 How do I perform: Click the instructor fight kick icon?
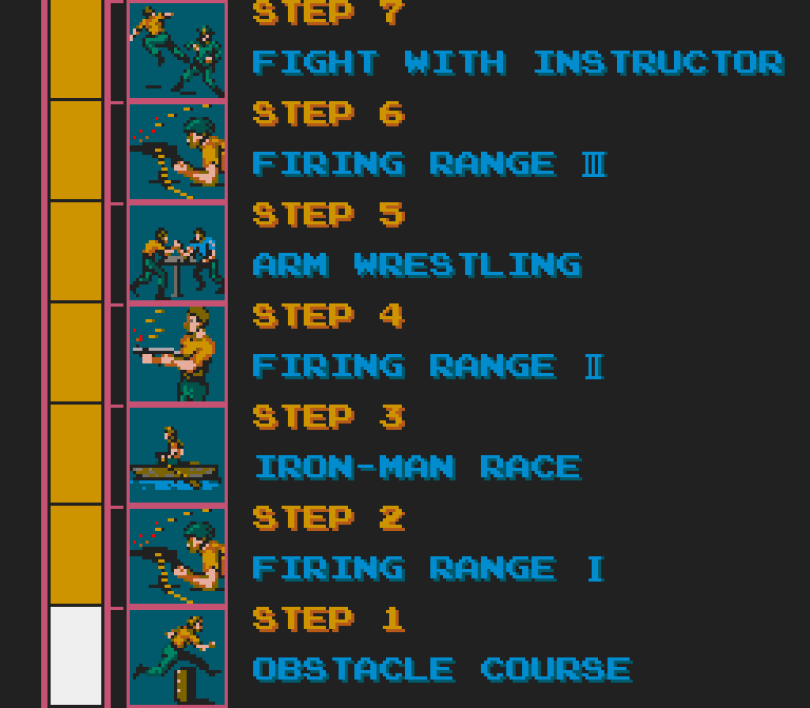177,50
